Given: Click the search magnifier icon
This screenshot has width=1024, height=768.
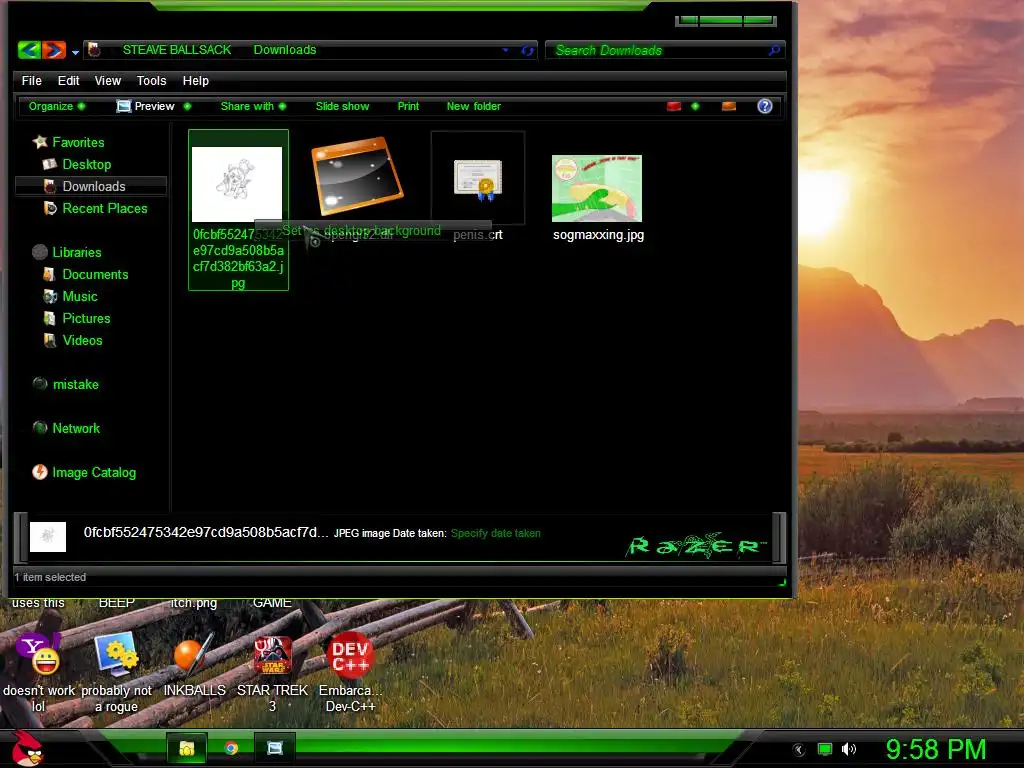Looking at the screenshot, I should point(774,50).
